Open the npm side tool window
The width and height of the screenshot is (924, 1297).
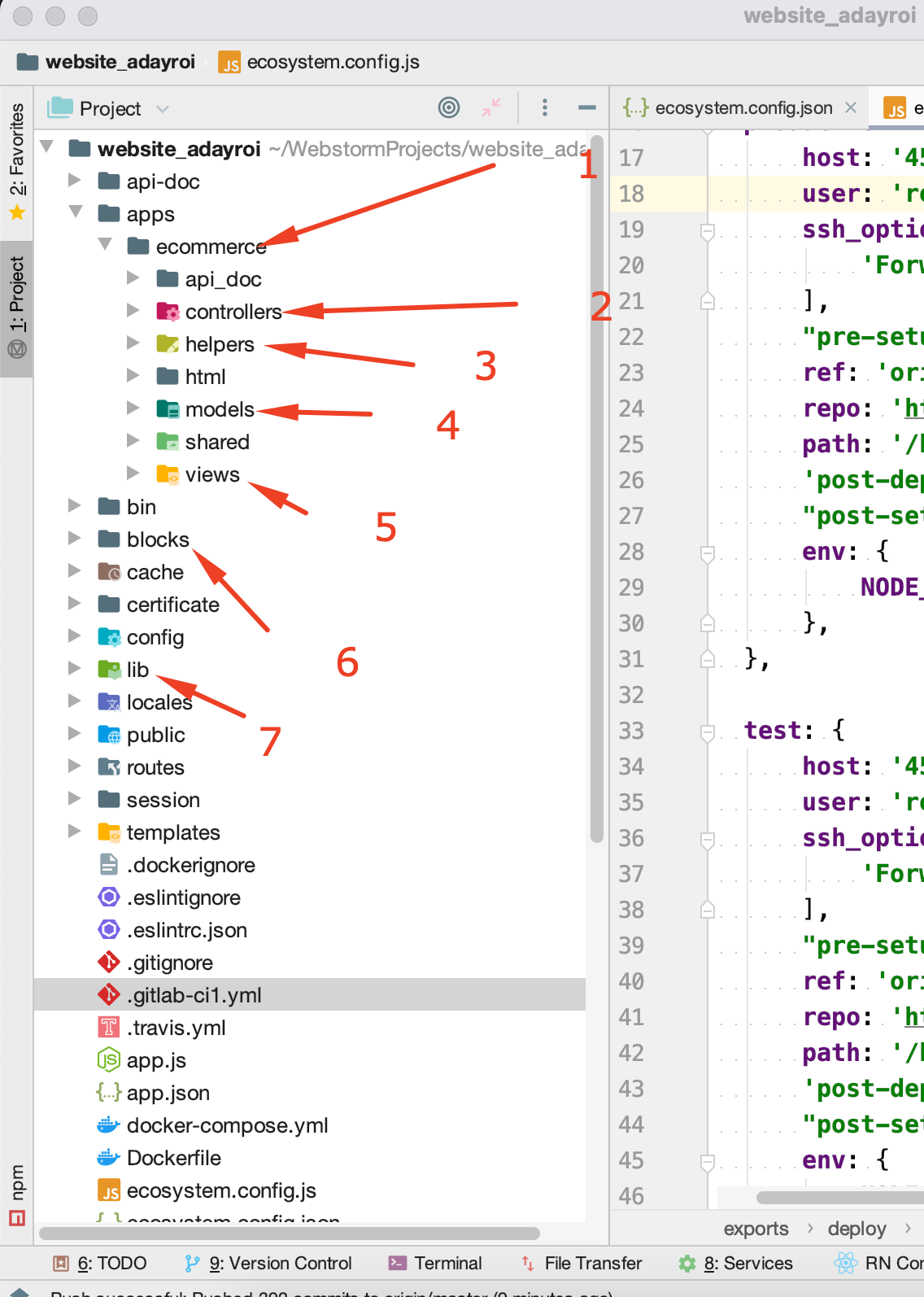pos(17,1195)
